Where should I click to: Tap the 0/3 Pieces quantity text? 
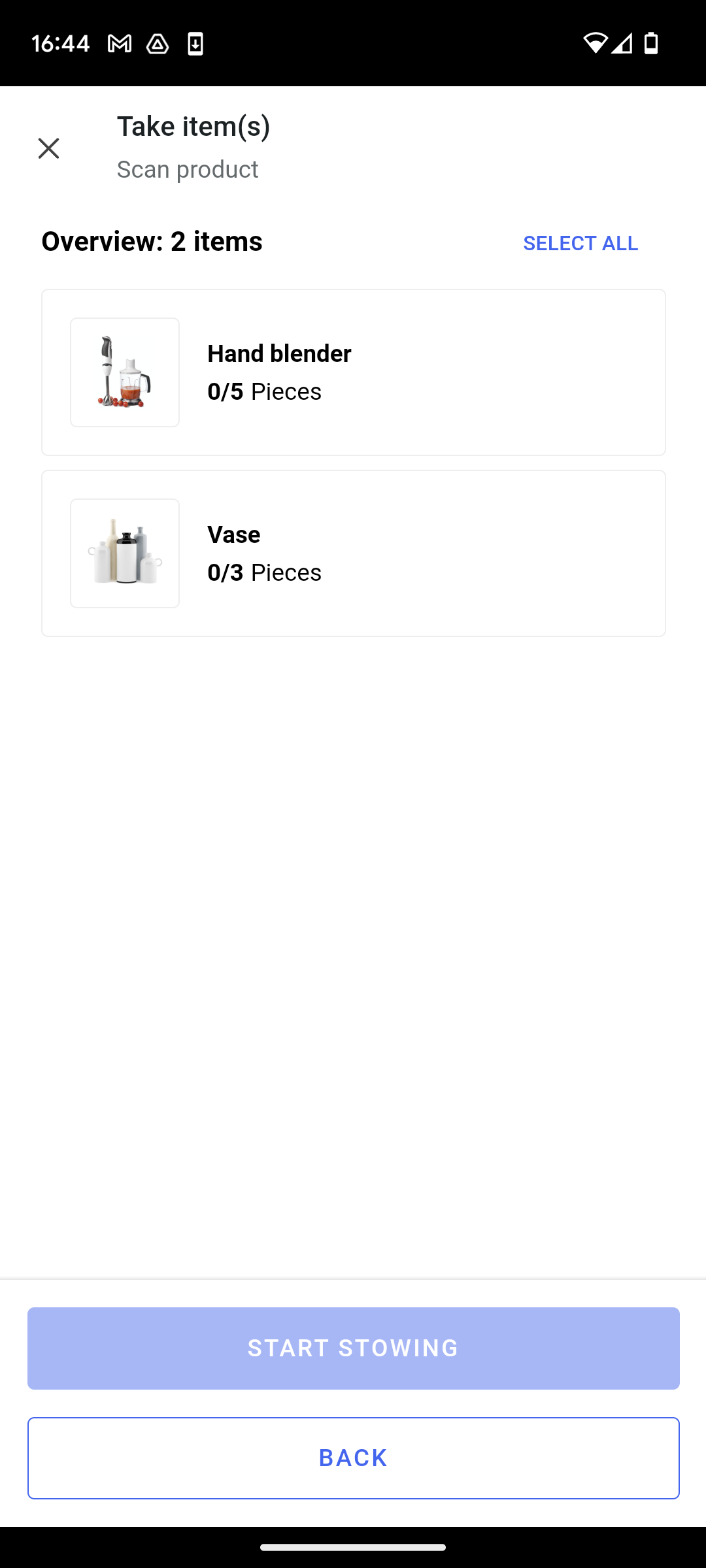pyautogui.click(x=264, y=573)
